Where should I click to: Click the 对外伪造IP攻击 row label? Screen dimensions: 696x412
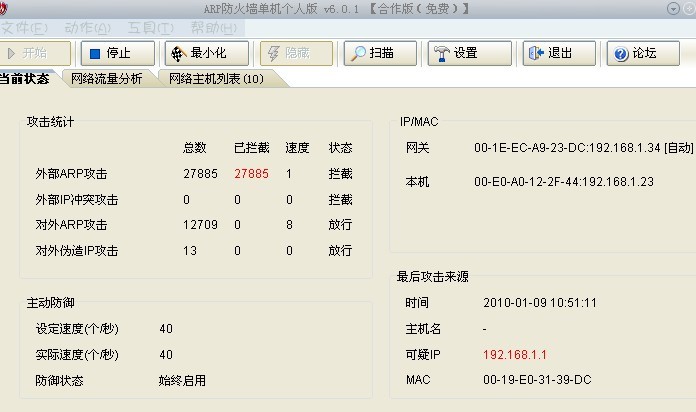(x=77, y=251)
